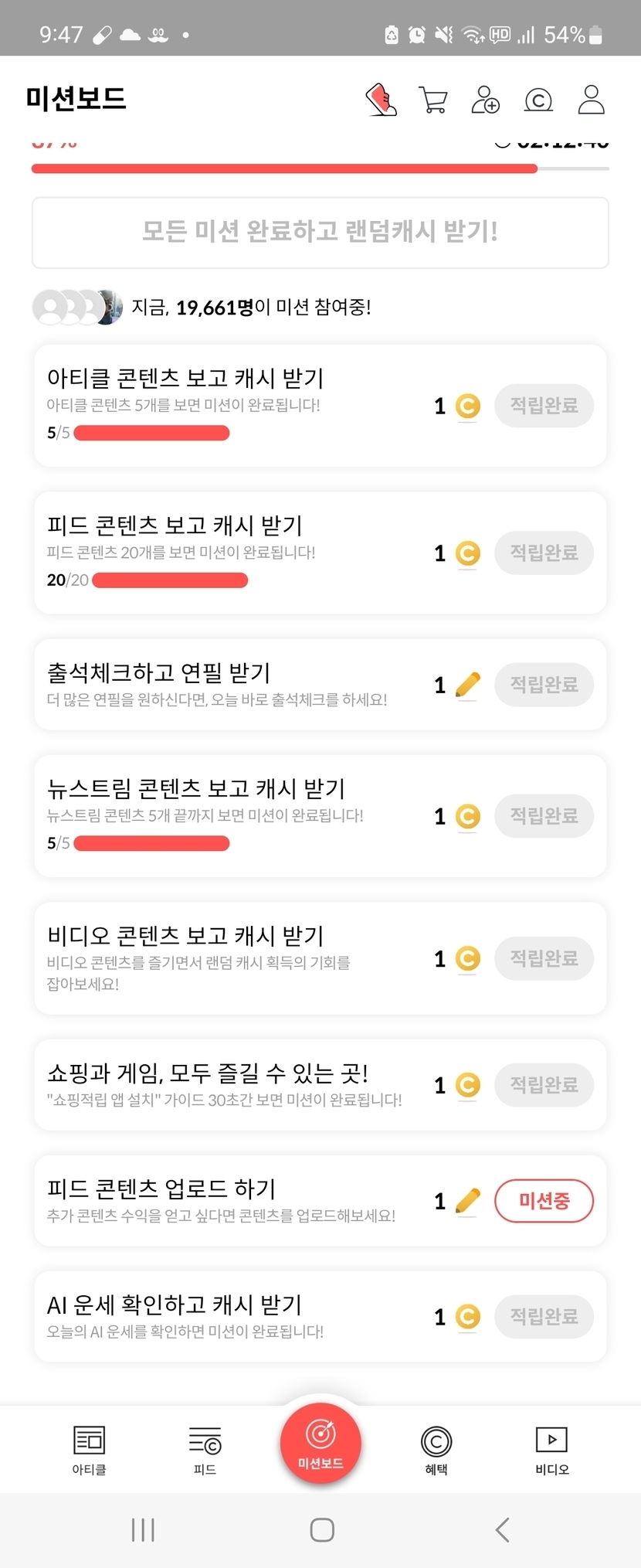Tap 모든 미션 완료하고 랜덤캐시 받기 button

320,232
